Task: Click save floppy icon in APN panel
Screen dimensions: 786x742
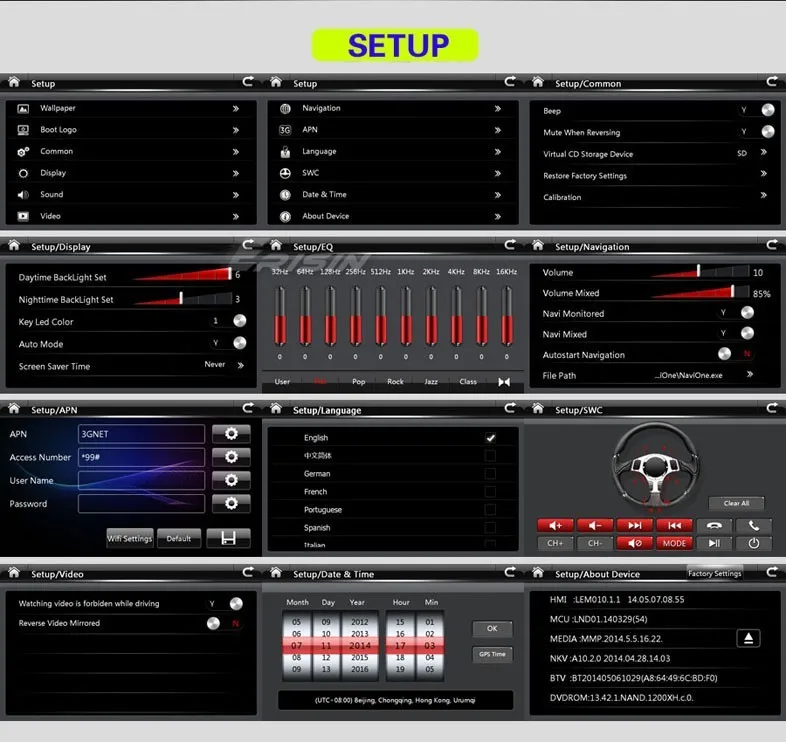Action: [228, 538]
